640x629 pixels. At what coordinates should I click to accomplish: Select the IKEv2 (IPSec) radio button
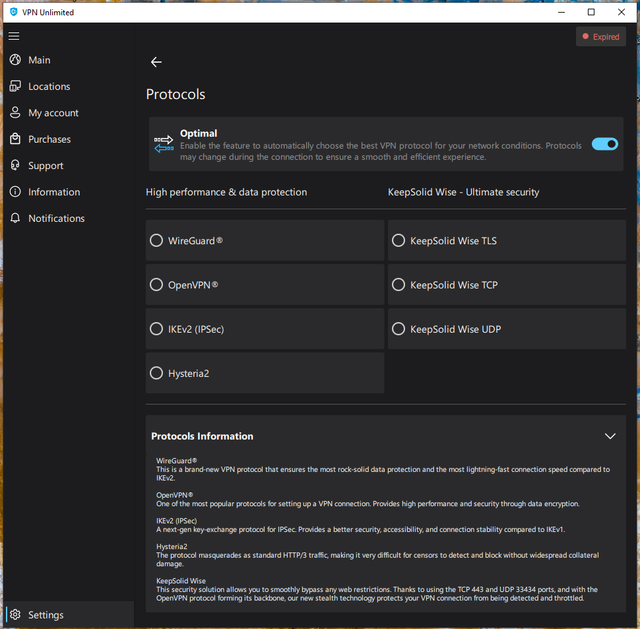156,329
